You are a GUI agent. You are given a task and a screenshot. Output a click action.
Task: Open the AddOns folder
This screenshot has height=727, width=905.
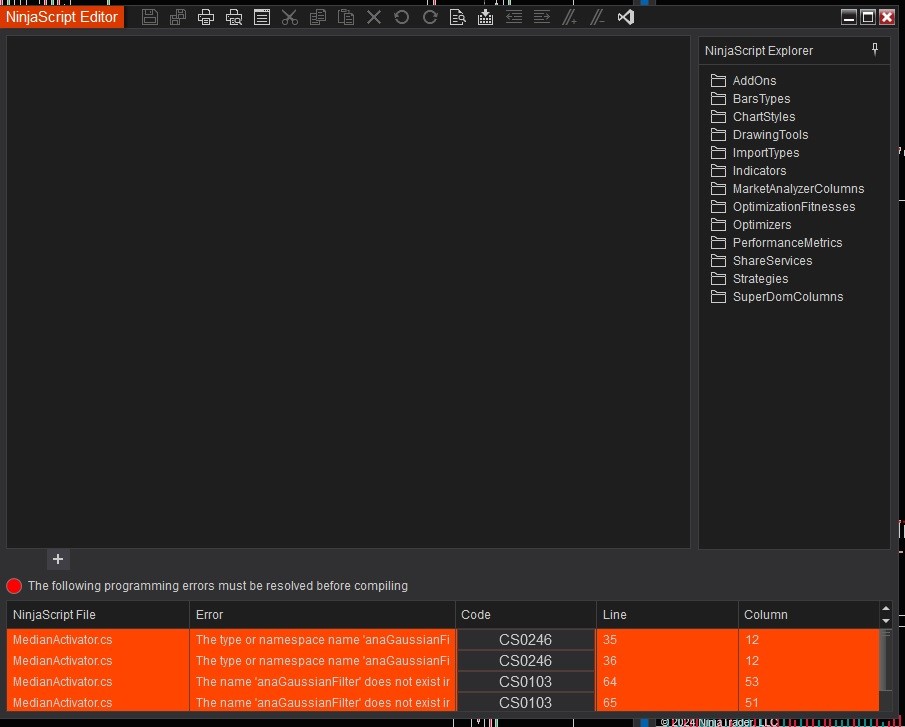click(754, 81)
